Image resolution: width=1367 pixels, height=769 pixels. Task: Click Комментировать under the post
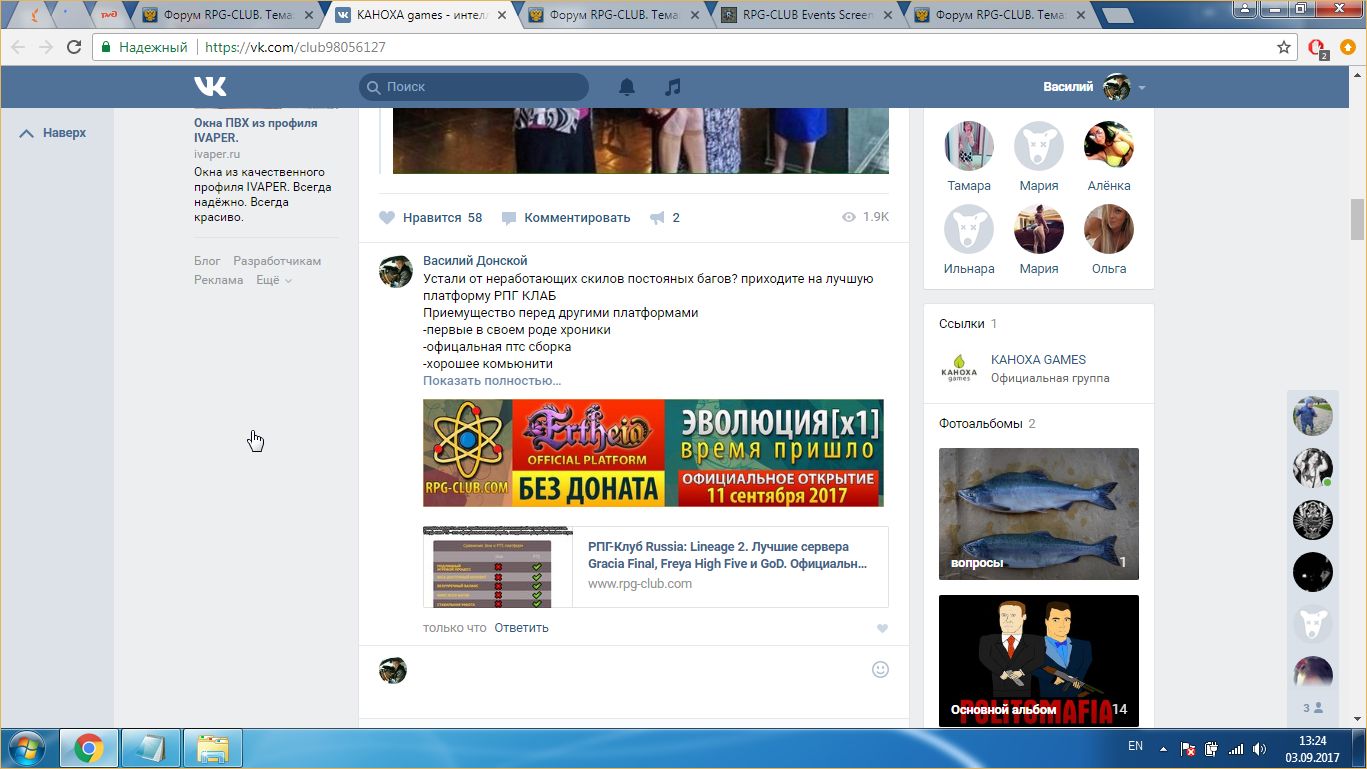[x=577, y=217]
